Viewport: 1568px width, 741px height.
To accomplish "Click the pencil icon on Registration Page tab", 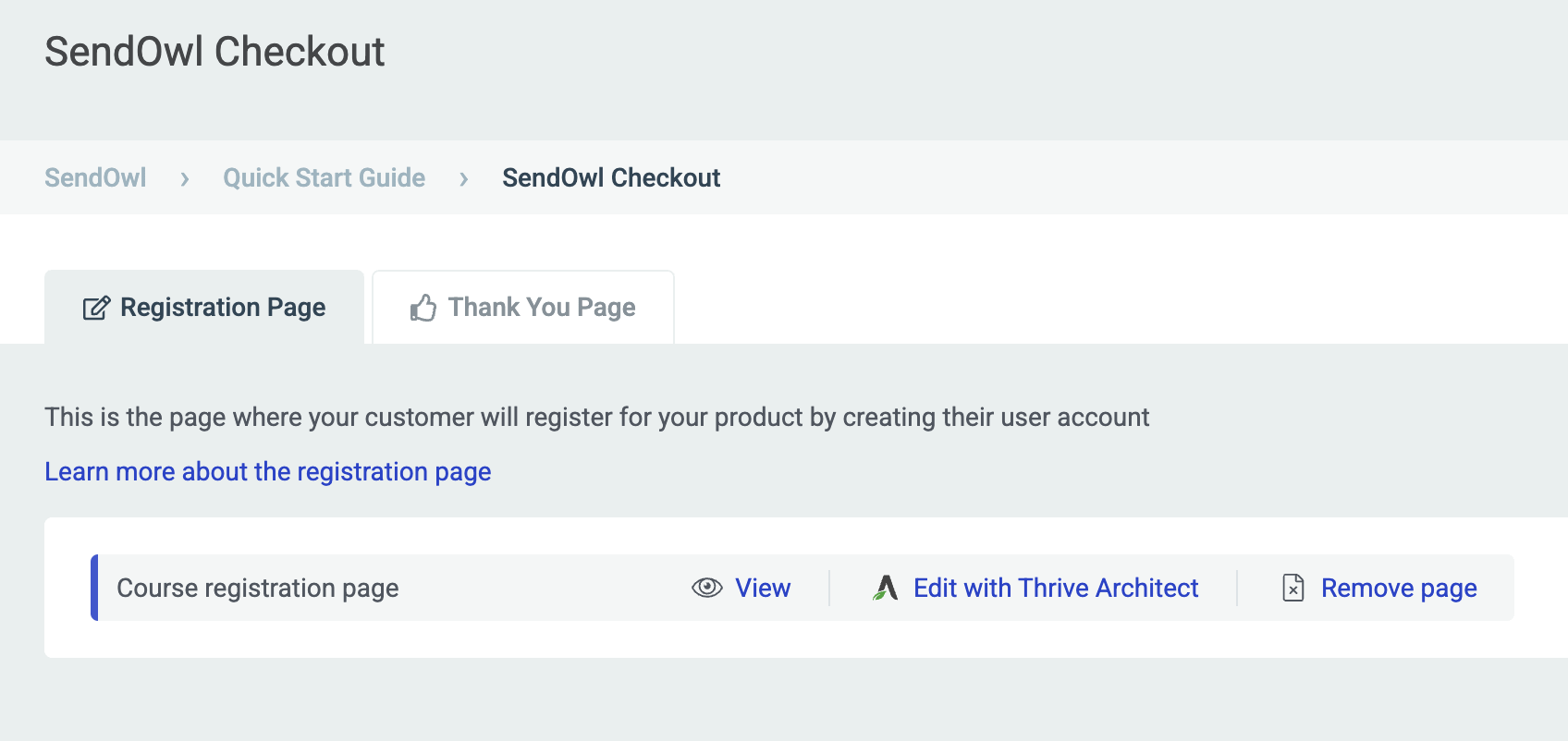I will (x=95, y=307).
